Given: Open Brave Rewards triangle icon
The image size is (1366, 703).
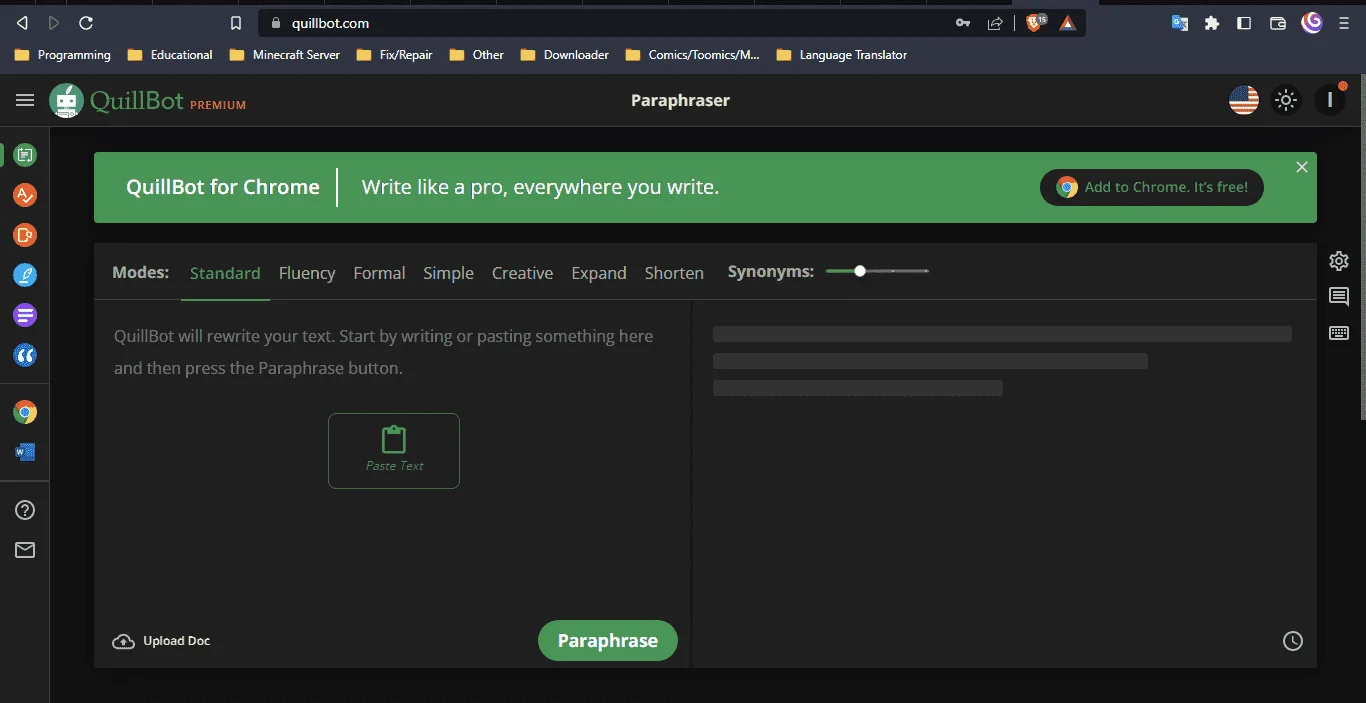Looking at the screenshot, I should [x=1068, y=22].
